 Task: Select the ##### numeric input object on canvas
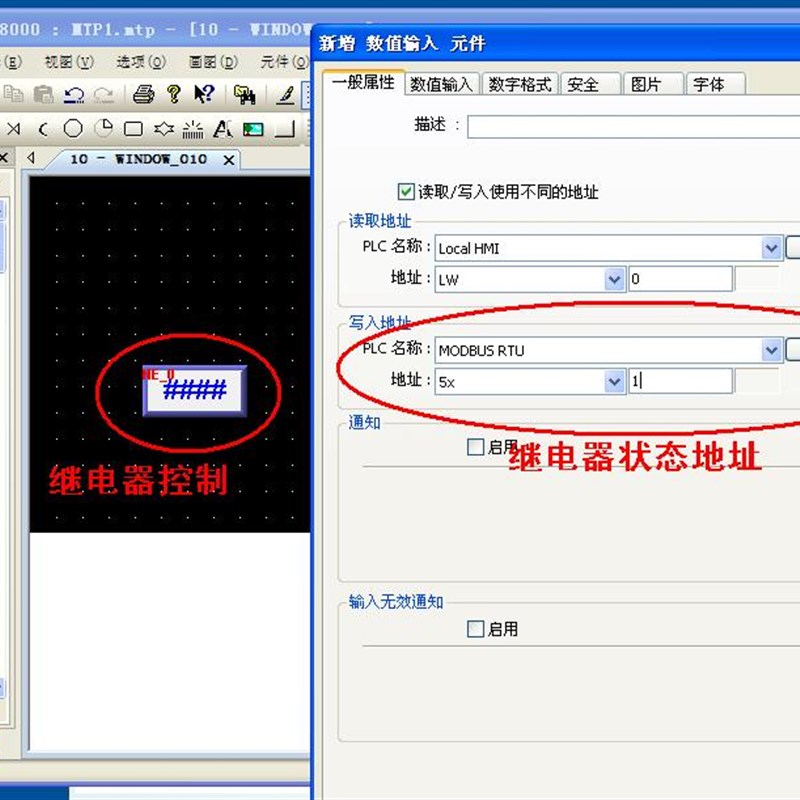(194, 391)
